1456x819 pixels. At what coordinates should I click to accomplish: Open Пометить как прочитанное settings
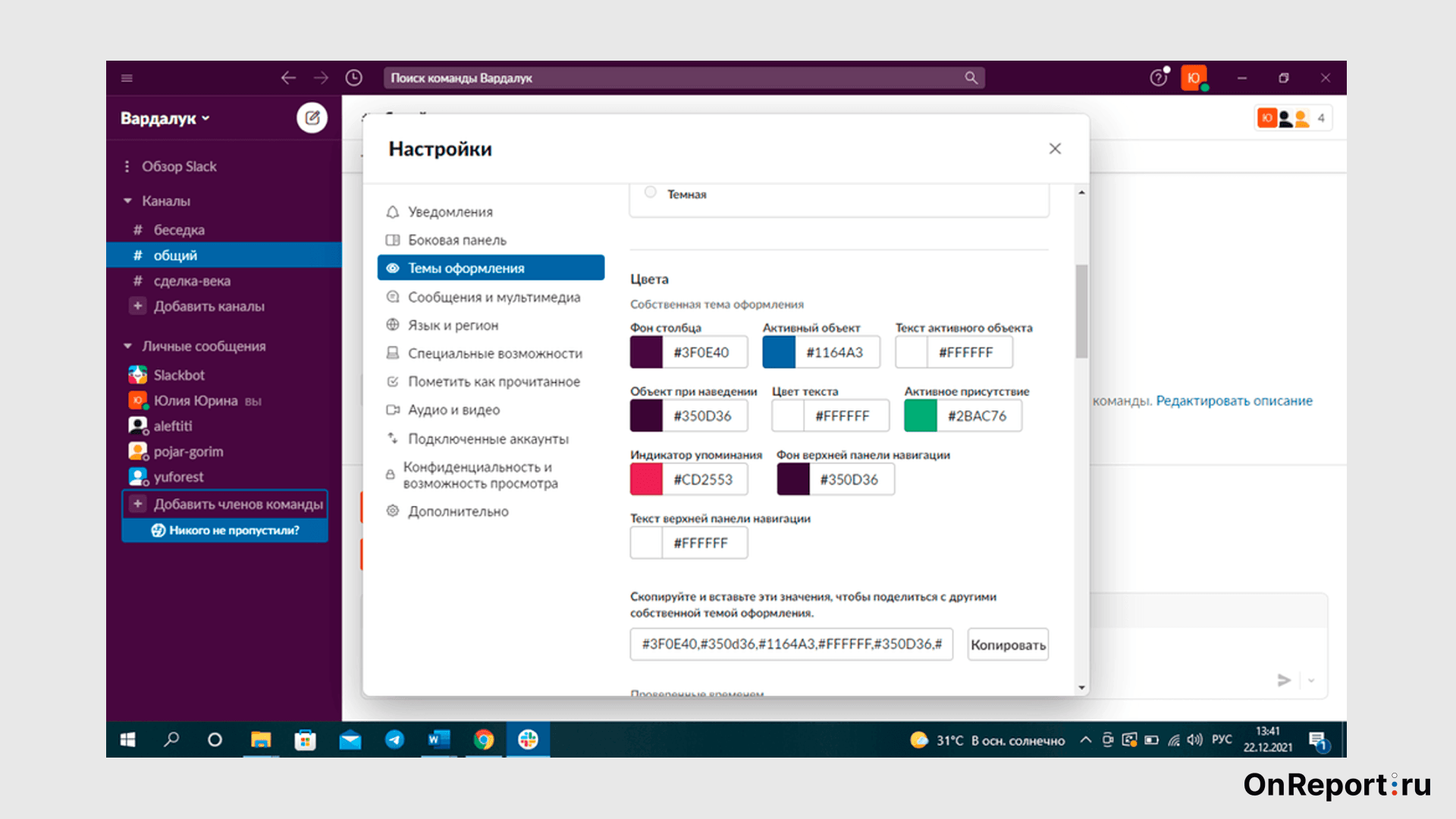tap(491, 381)
